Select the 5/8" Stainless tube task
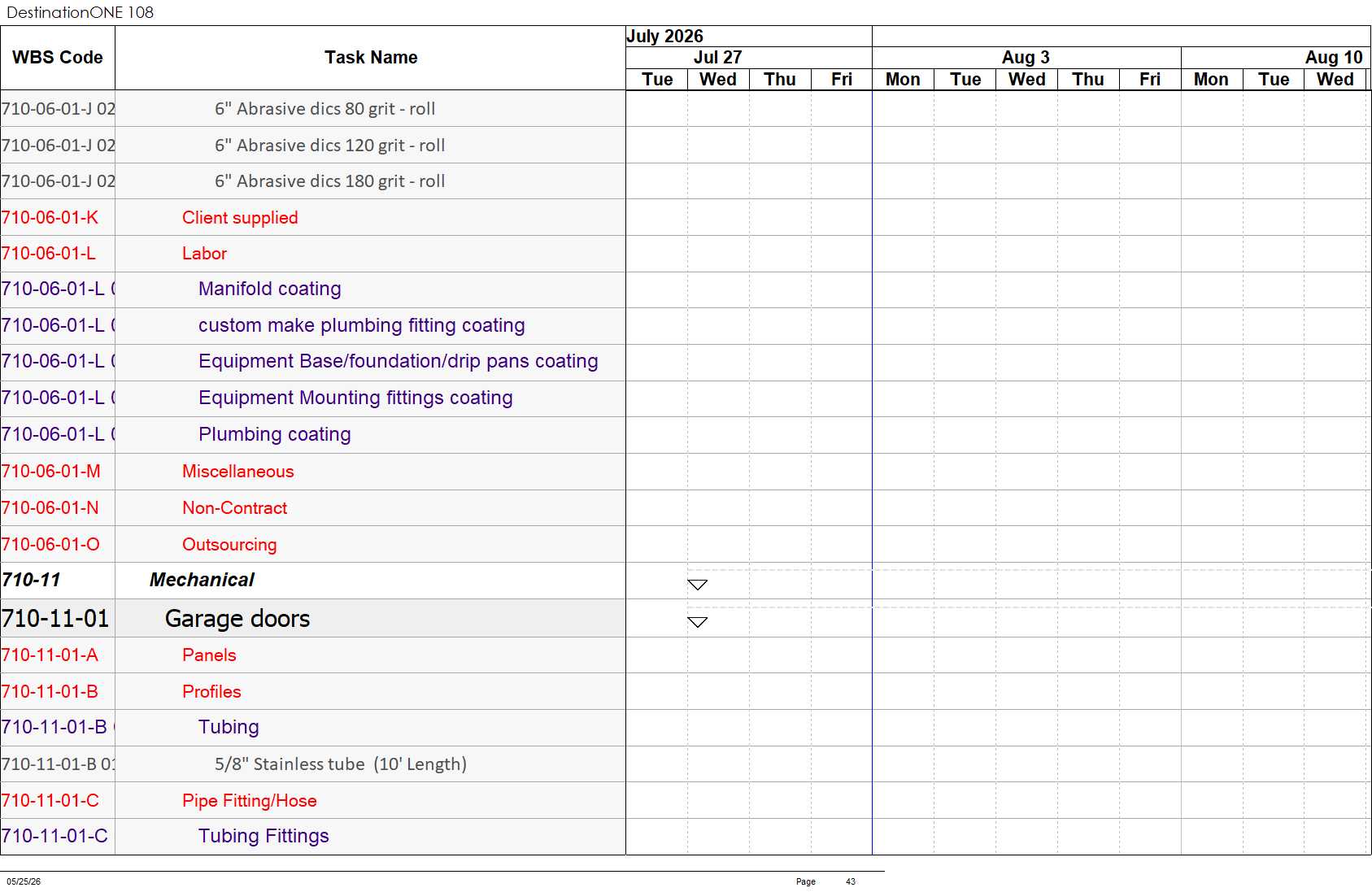The image size is (1372, 892). tap(341, 764)
